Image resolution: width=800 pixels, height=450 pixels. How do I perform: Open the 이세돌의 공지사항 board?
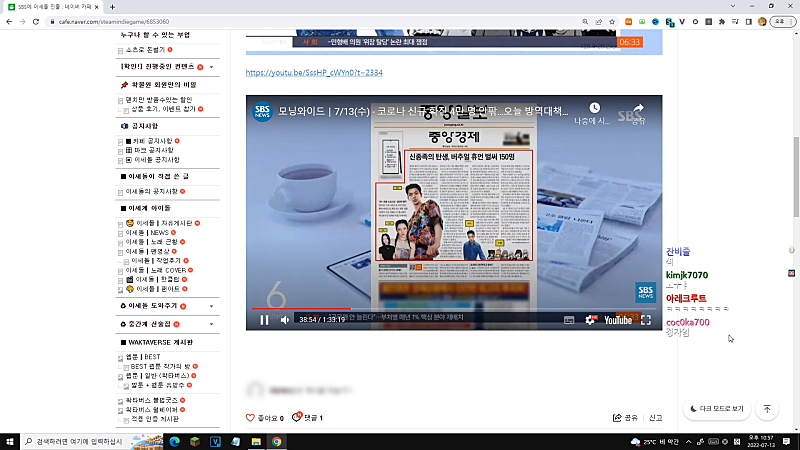tap(152, 191)
